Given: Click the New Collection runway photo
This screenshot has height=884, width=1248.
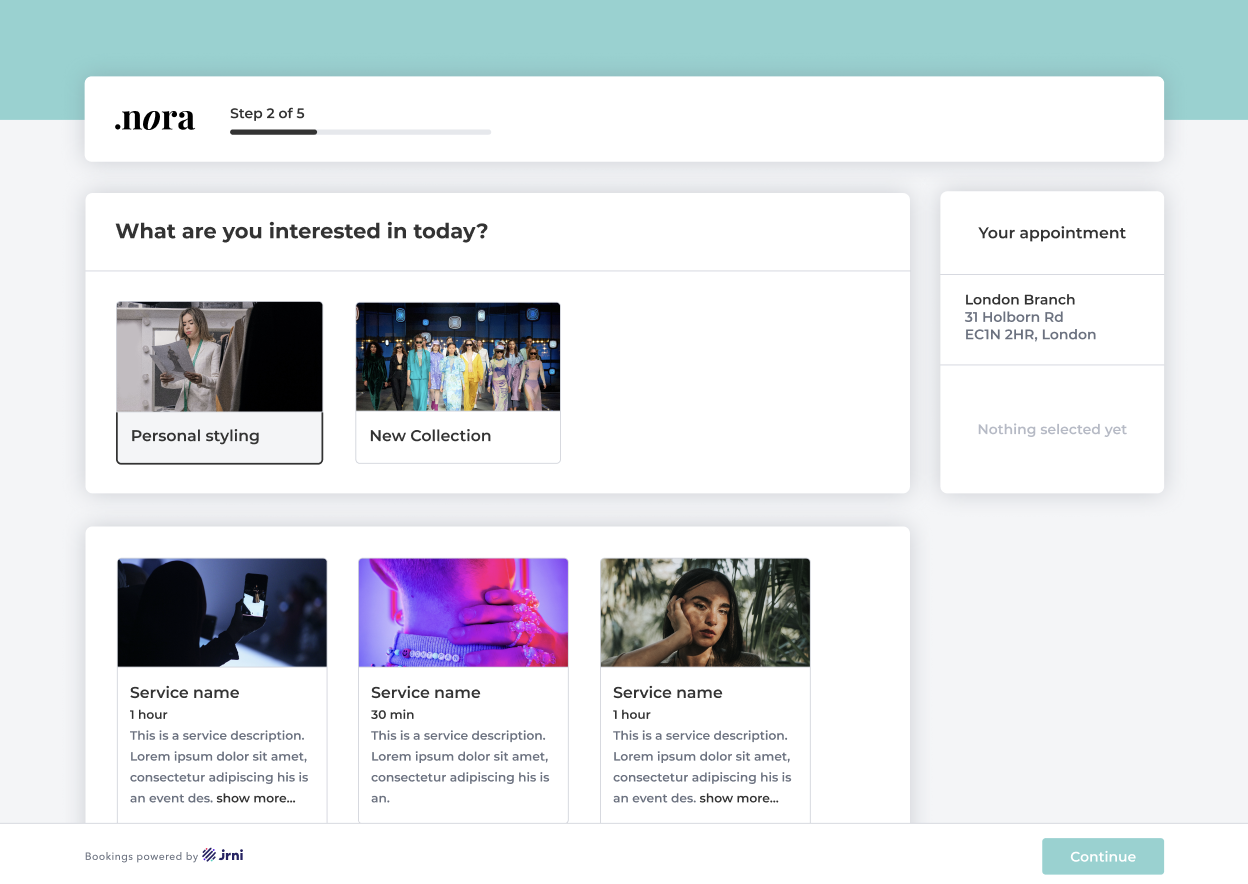Looking at the screenshot, I should click(458, 357).
